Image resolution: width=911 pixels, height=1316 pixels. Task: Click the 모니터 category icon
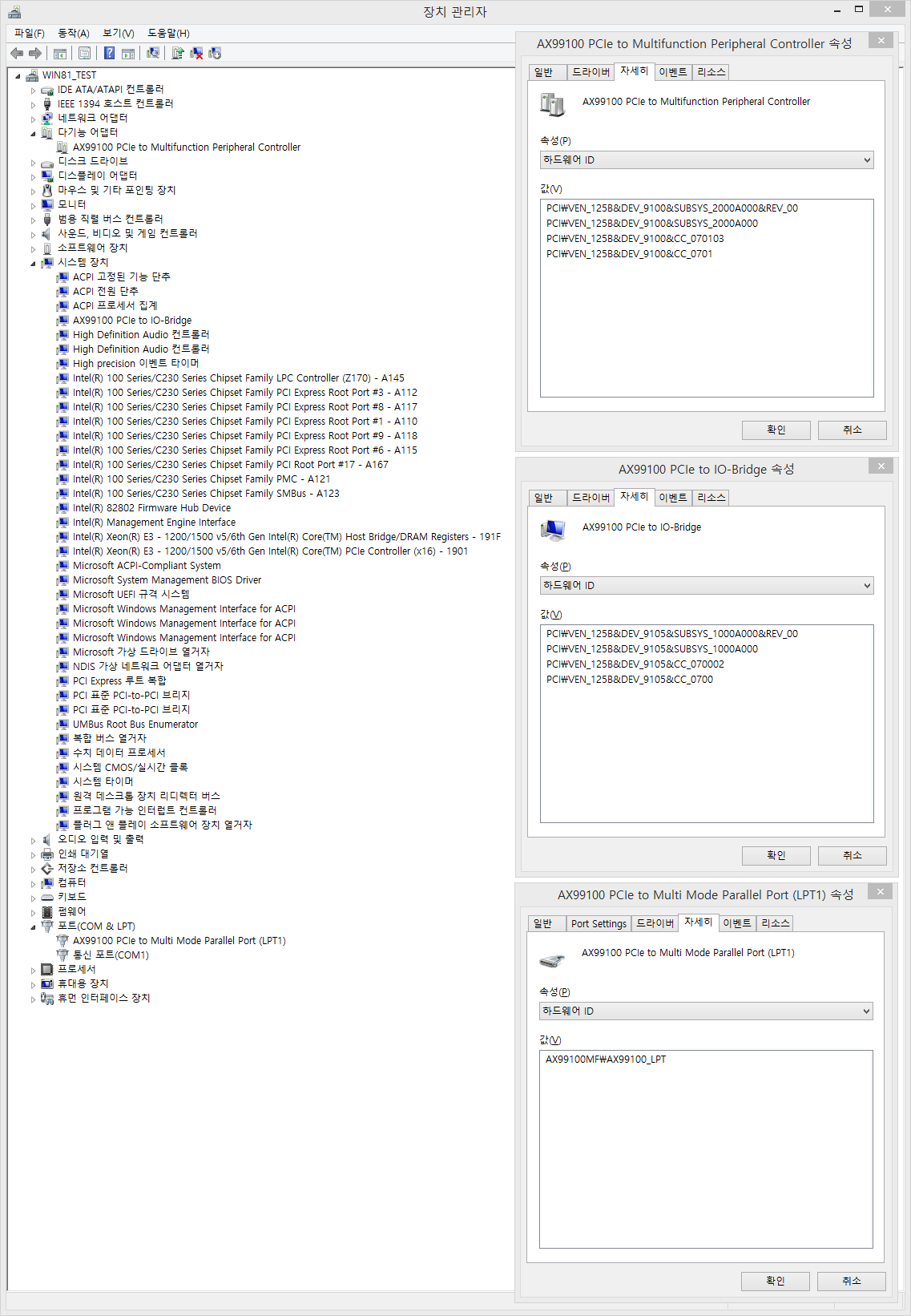click(47, 204)
